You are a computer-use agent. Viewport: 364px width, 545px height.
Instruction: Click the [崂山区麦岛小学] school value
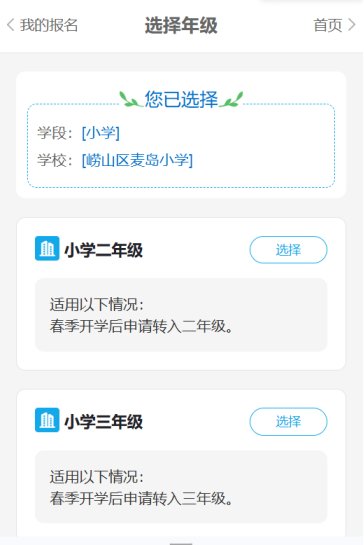point(137,160)
